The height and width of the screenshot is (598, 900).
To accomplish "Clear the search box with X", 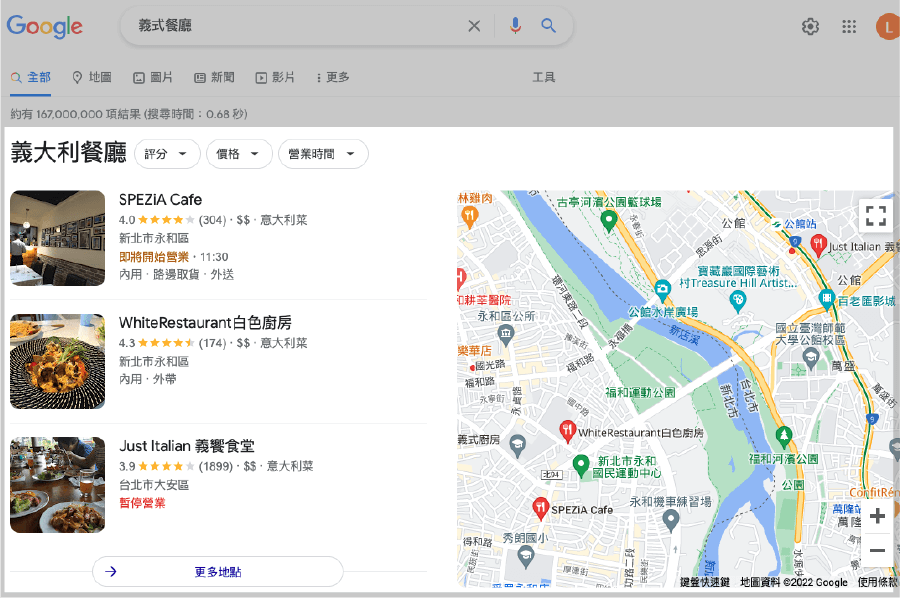I will click(x=474, y=26).
